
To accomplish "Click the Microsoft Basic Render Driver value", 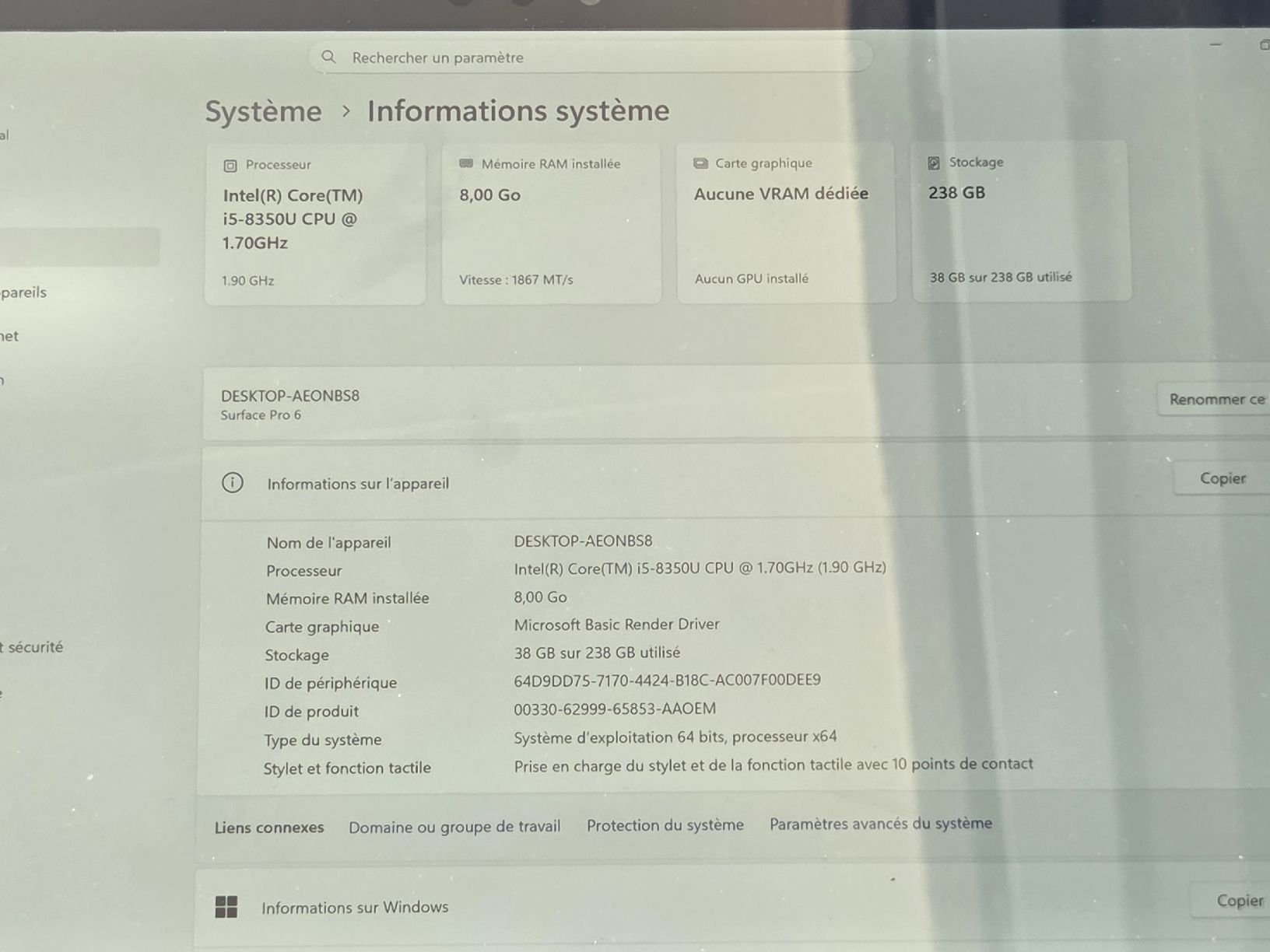I will pyautogui.click(x=616, y=625).
